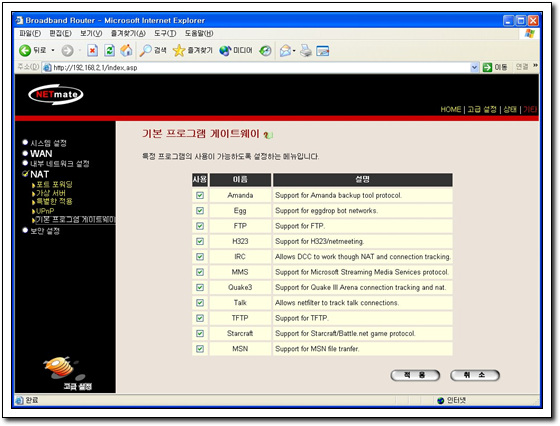
Task: Open the Back button history dropdown arrow
Action: coord(53,50)
